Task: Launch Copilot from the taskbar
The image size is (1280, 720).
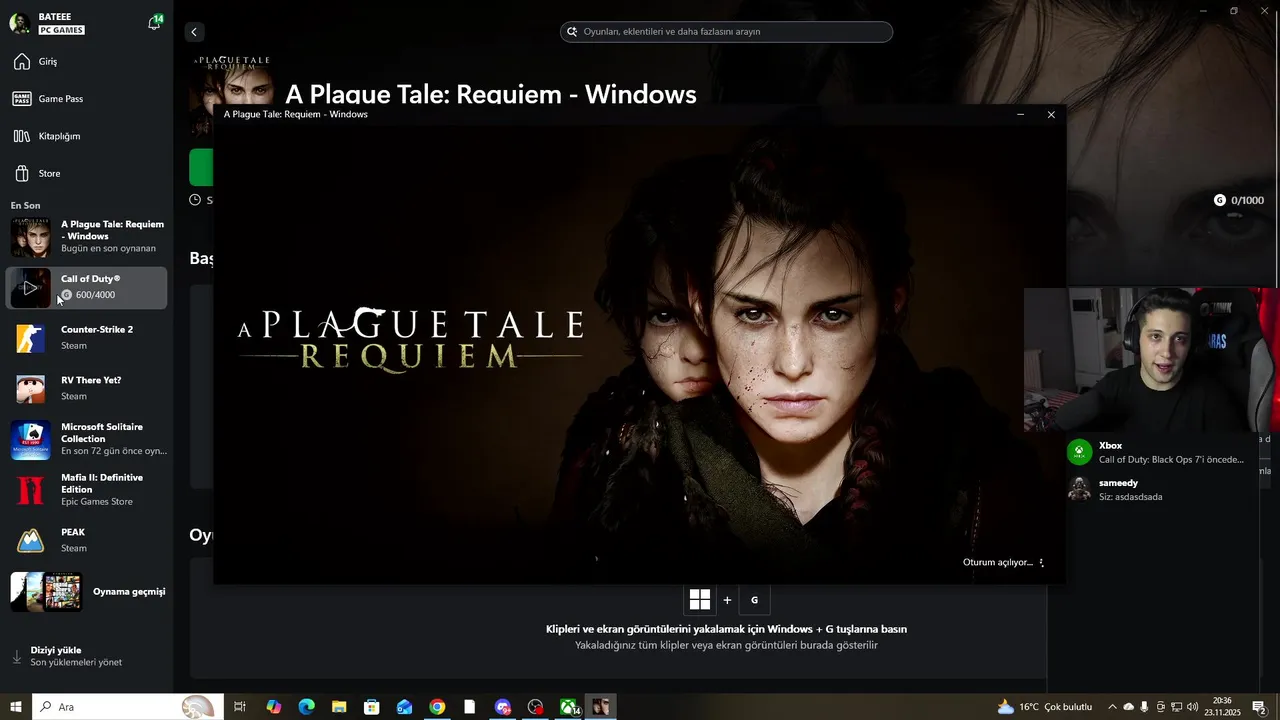Action: tap(273, 707)
